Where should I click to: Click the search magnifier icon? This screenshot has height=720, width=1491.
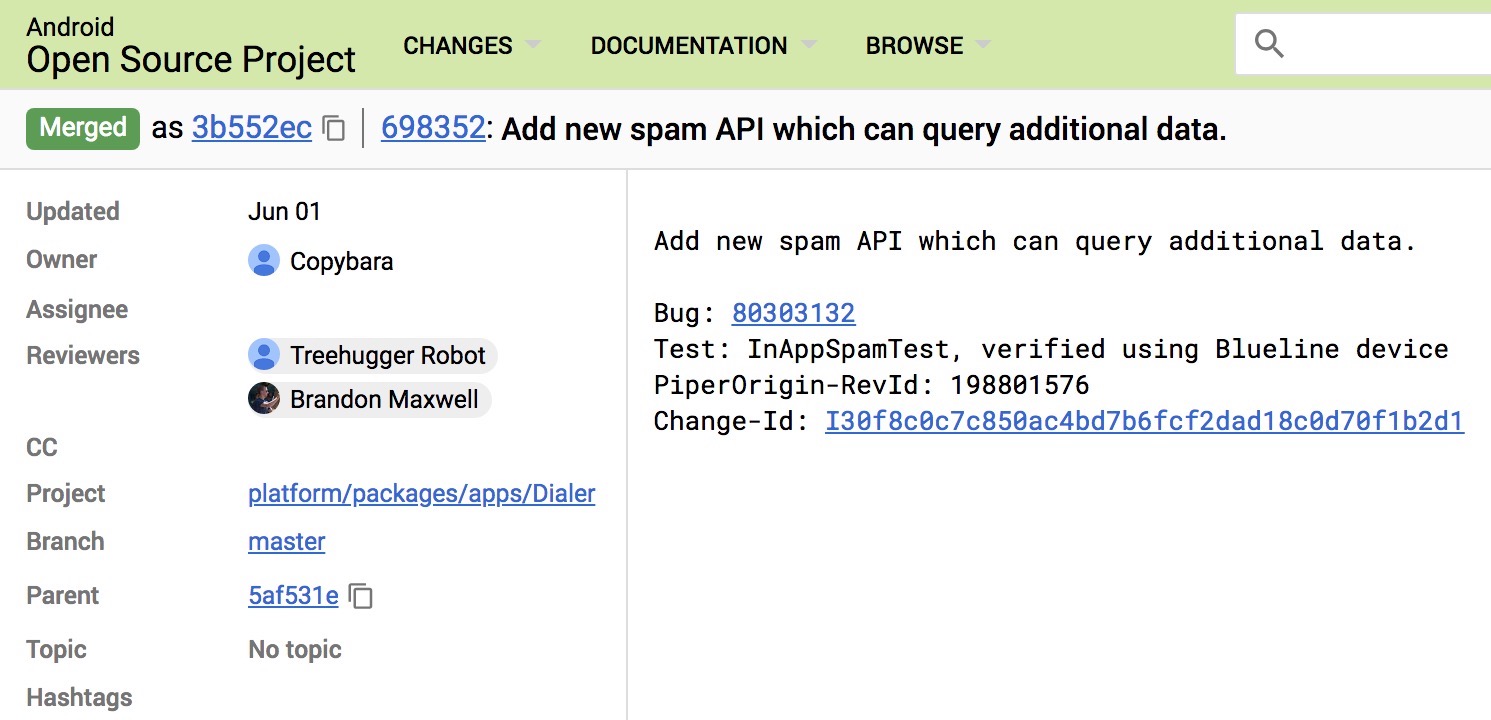[1268, 44]
